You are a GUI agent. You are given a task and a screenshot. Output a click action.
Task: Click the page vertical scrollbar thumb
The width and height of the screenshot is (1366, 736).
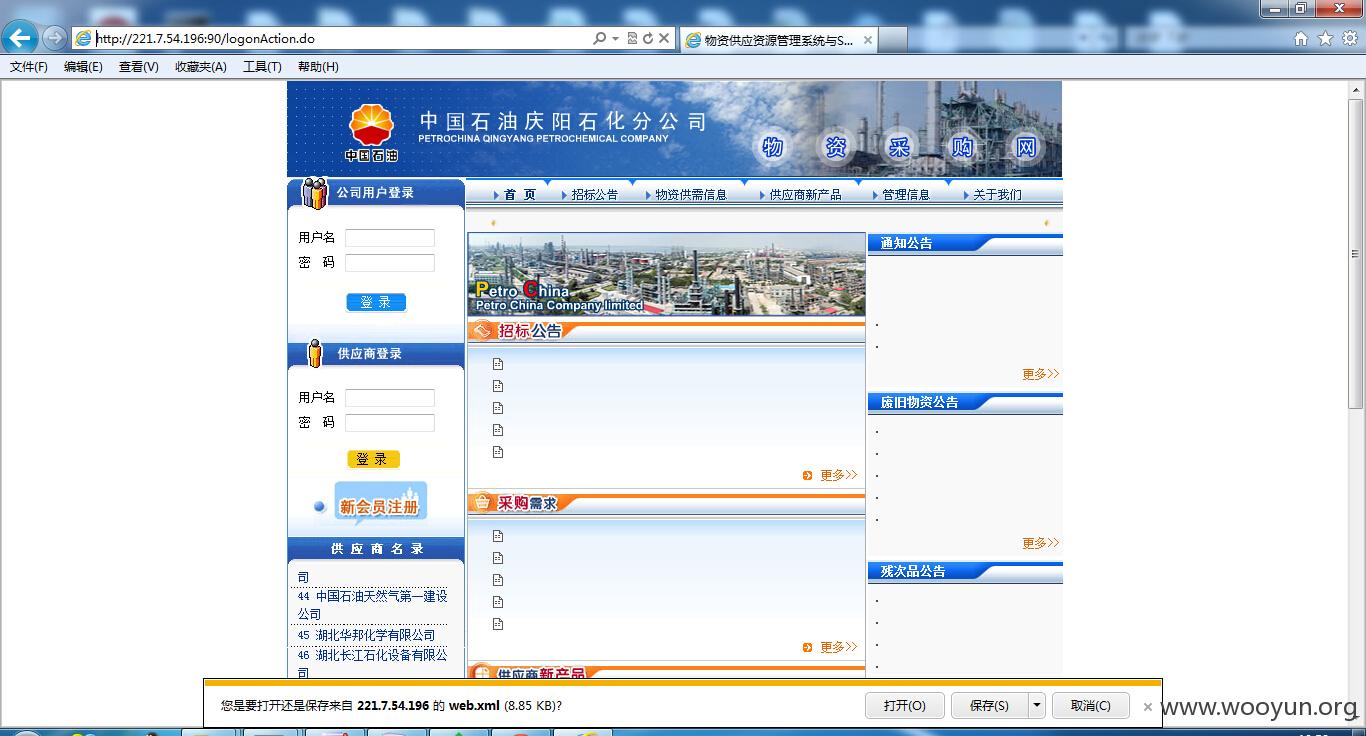click(x=1356, y=253)
